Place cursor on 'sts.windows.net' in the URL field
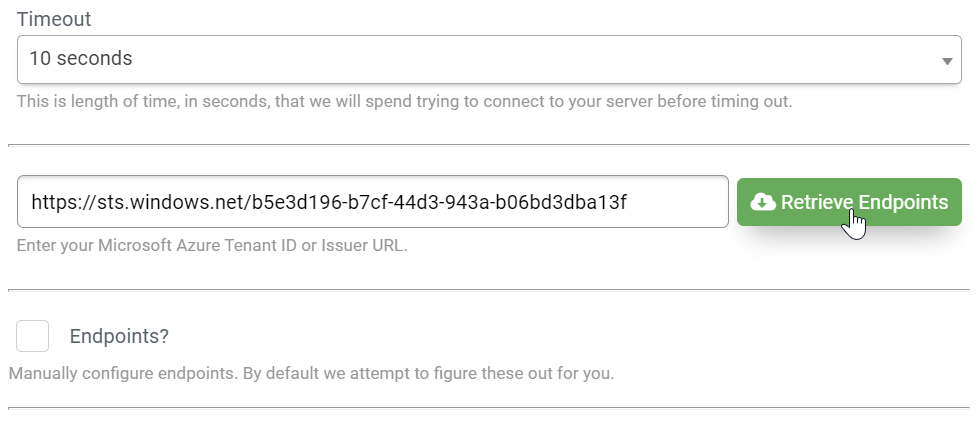This screenshot has width=978, height=421. [x=159, y=203]
